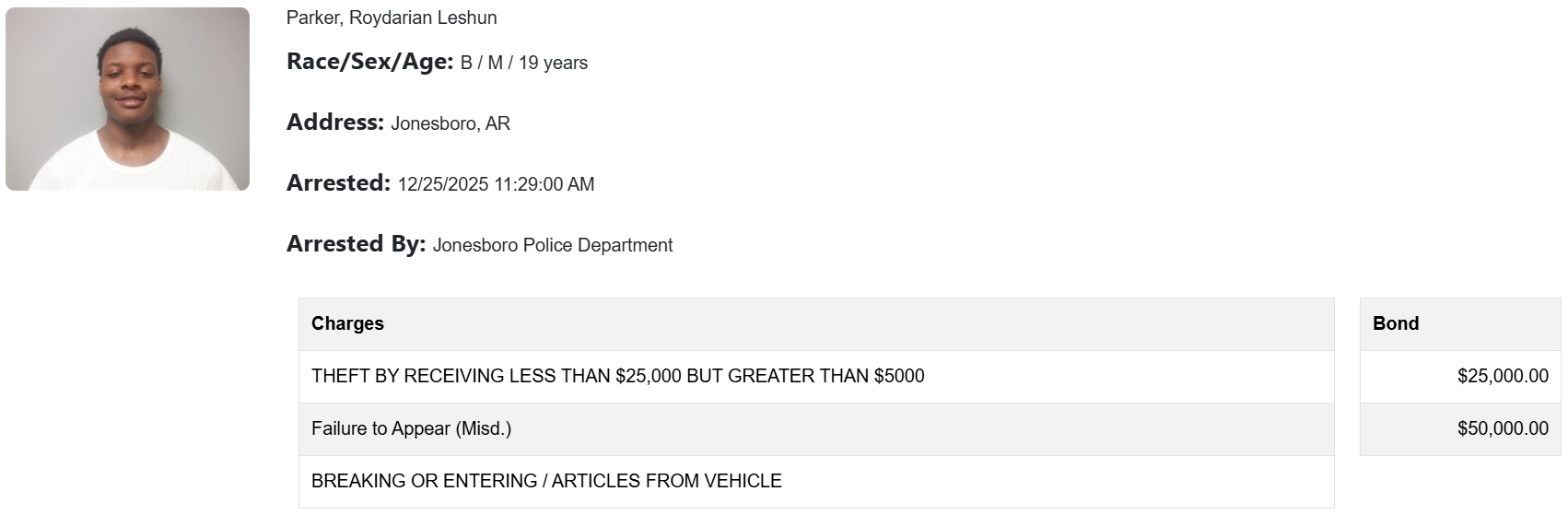Click the arrest date 12/25/2025
The height and width of the screenshot is (515, 1568).
pos(443,184)
